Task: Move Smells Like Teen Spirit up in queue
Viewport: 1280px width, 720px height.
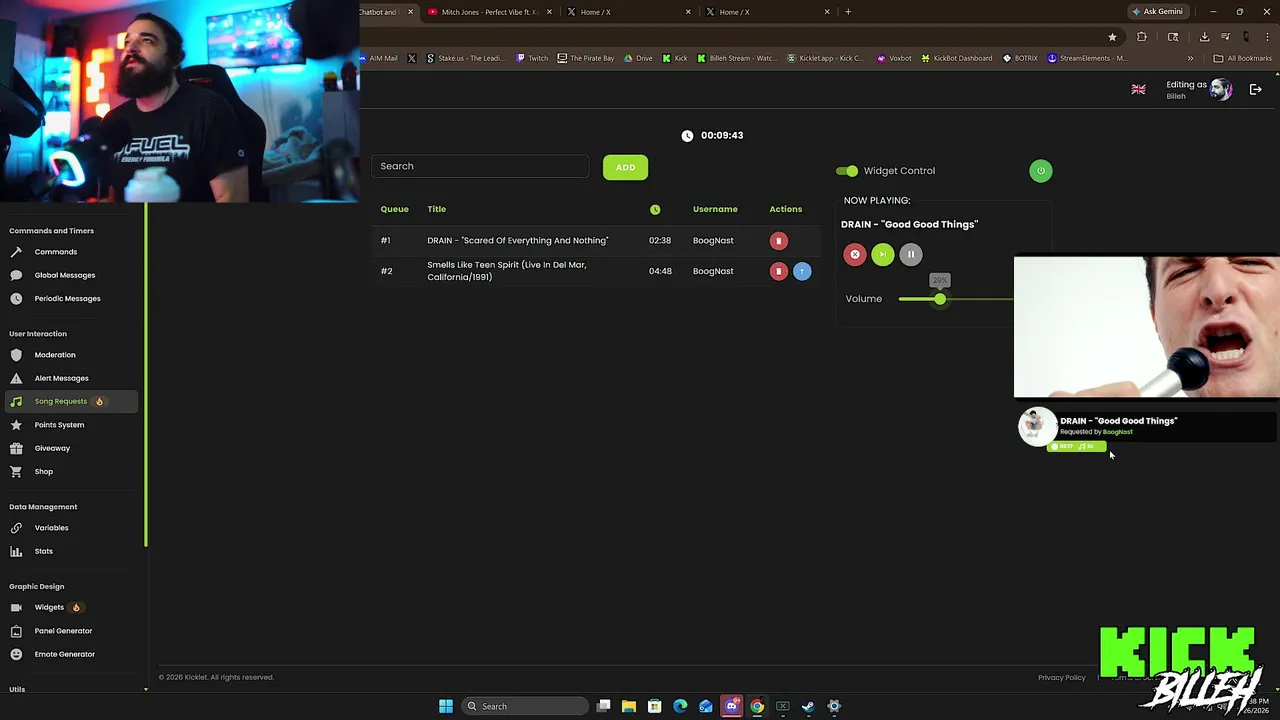Action: tap(801, 271)
